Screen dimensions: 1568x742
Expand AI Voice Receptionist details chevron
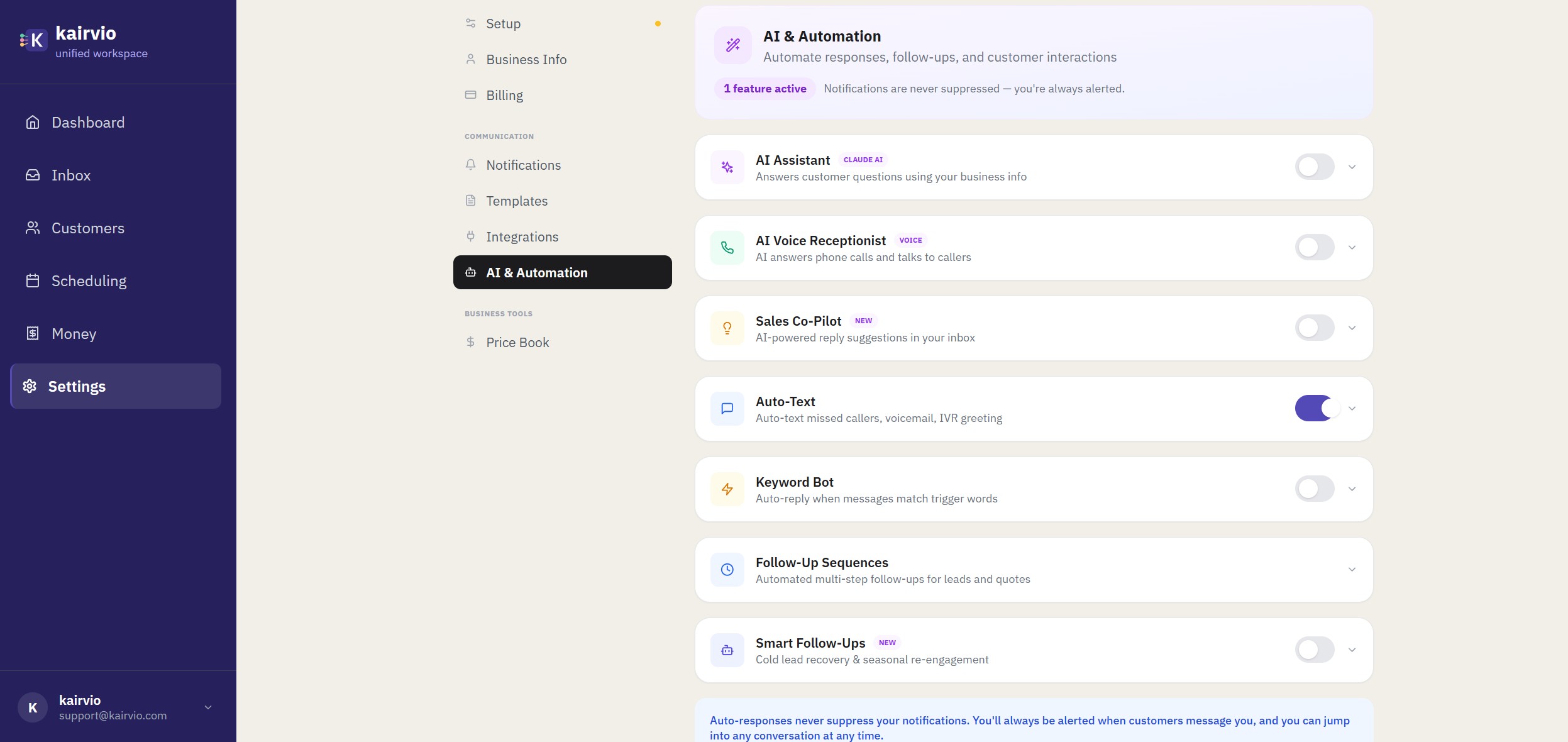[1352, 248]
